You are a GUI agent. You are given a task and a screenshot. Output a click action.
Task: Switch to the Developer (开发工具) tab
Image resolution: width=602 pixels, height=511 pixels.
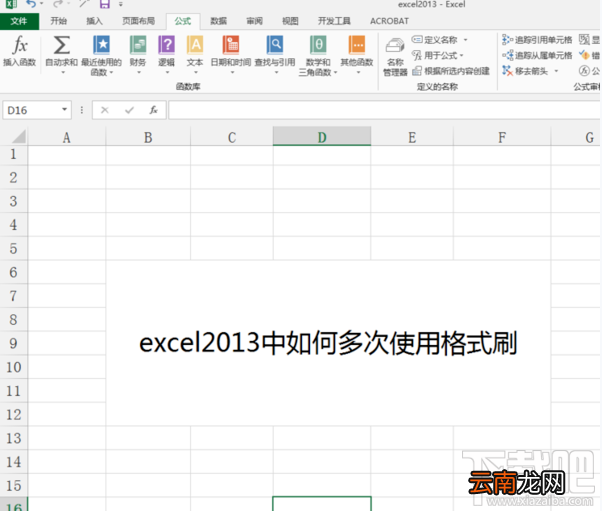[x=334, y=21]
